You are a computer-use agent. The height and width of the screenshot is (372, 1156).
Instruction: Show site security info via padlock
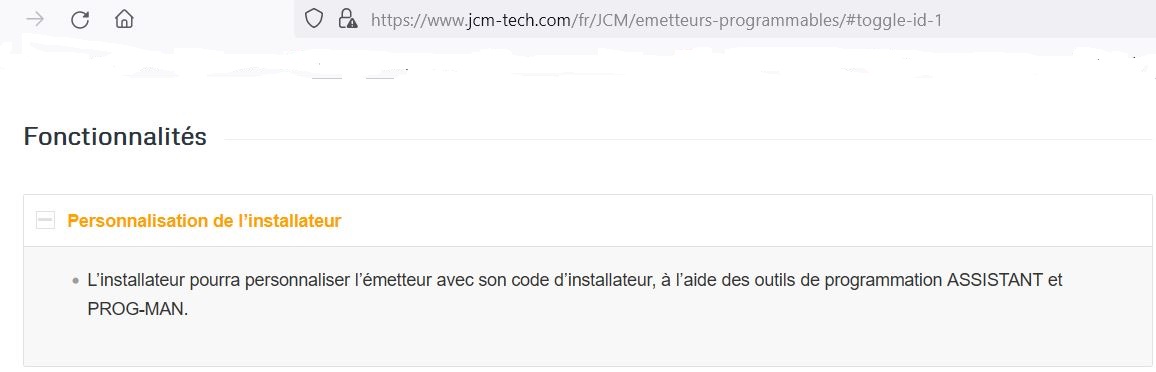point(347,19)
